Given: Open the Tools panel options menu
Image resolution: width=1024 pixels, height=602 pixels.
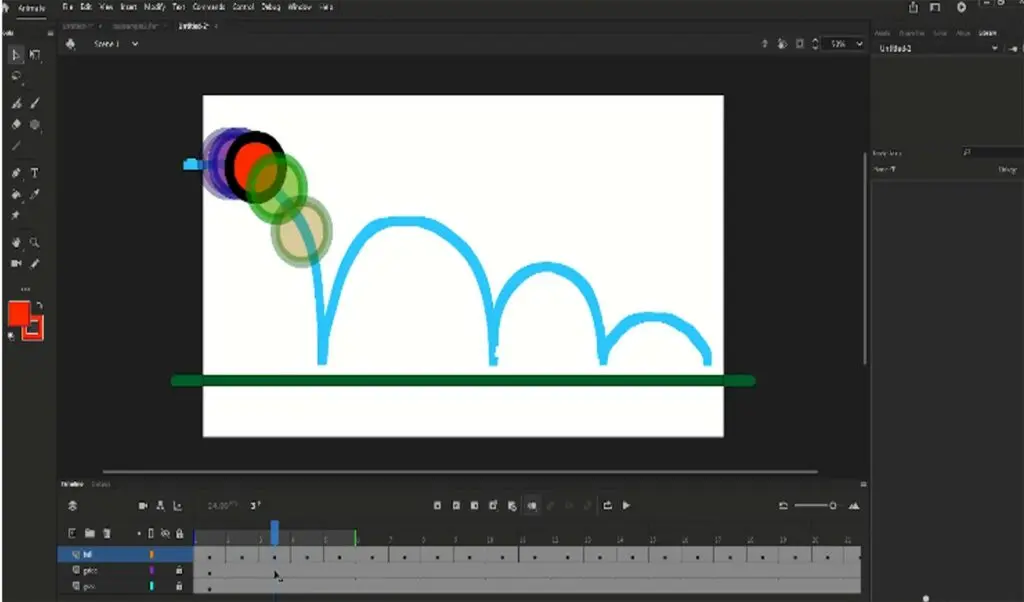Looking at the screenshot, I should click(x=50, y=33).
